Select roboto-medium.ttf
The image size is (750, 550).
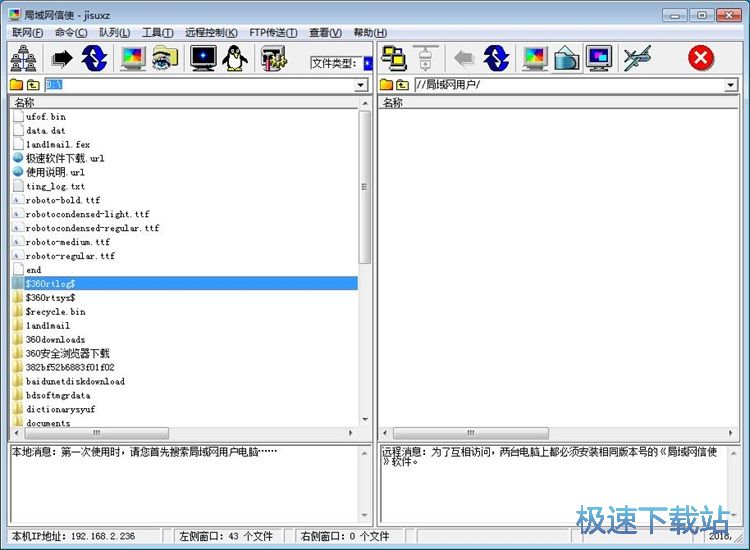pyautogui.click(x=67, y=242)
